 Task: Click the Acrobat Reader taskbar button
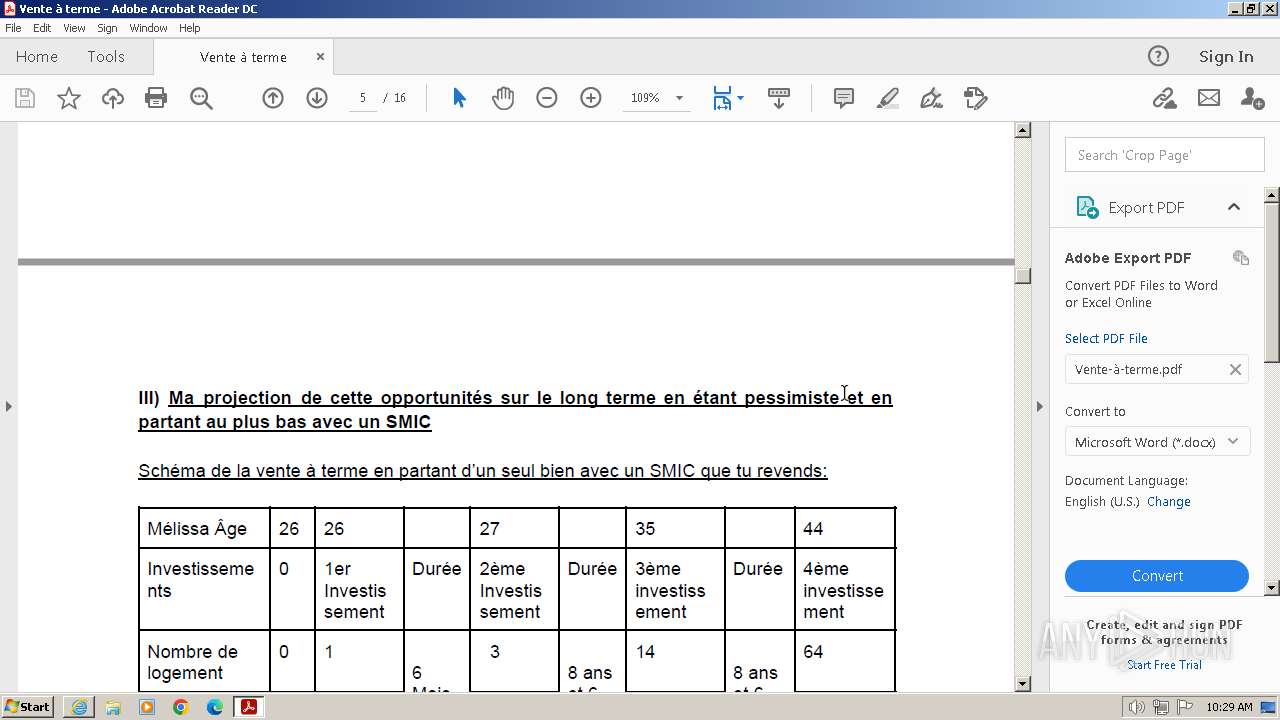point(248,707)
